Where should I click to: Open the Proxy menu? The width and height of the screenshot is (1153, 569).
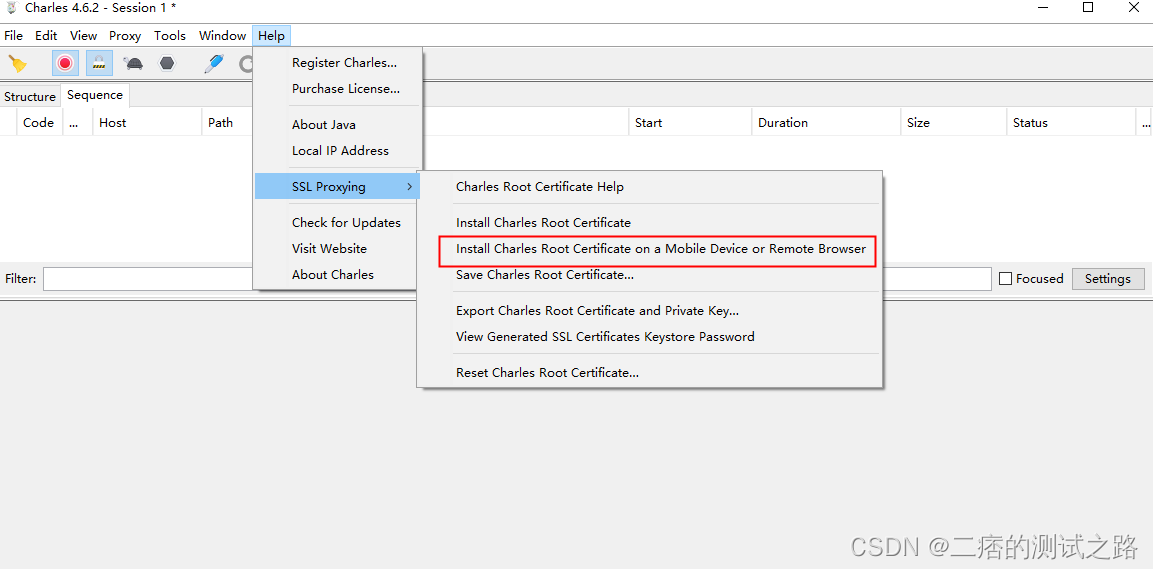(125, 35)
